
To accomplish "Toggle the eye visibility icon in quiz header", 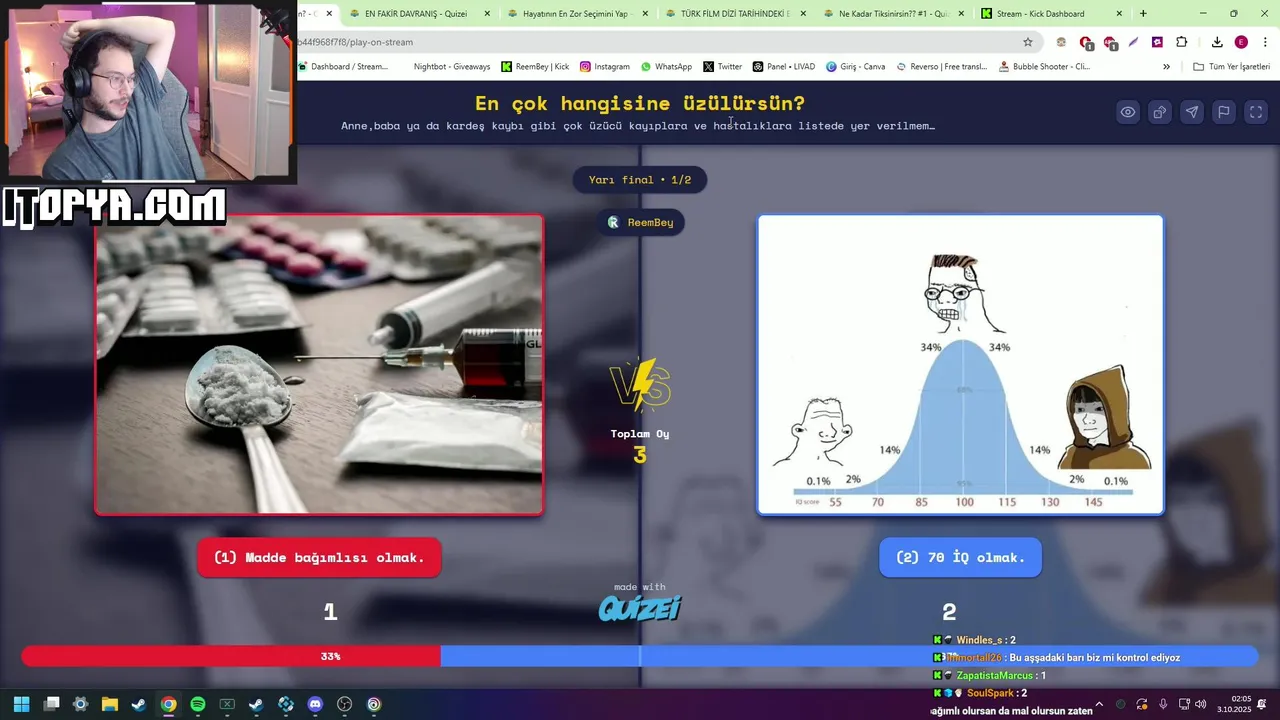I will [1128, 112].
